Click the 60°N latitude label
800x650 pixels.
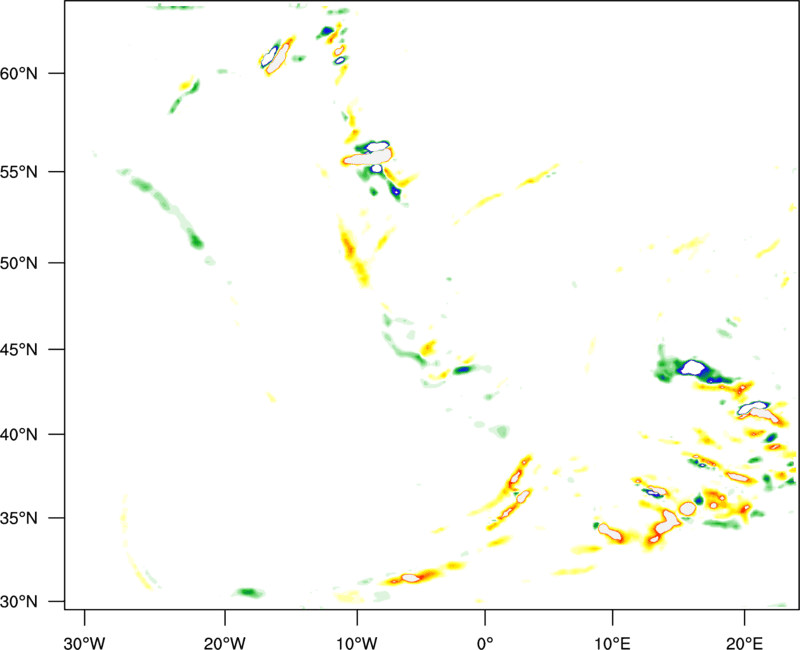pyautogui.click(x=18, y=73)
